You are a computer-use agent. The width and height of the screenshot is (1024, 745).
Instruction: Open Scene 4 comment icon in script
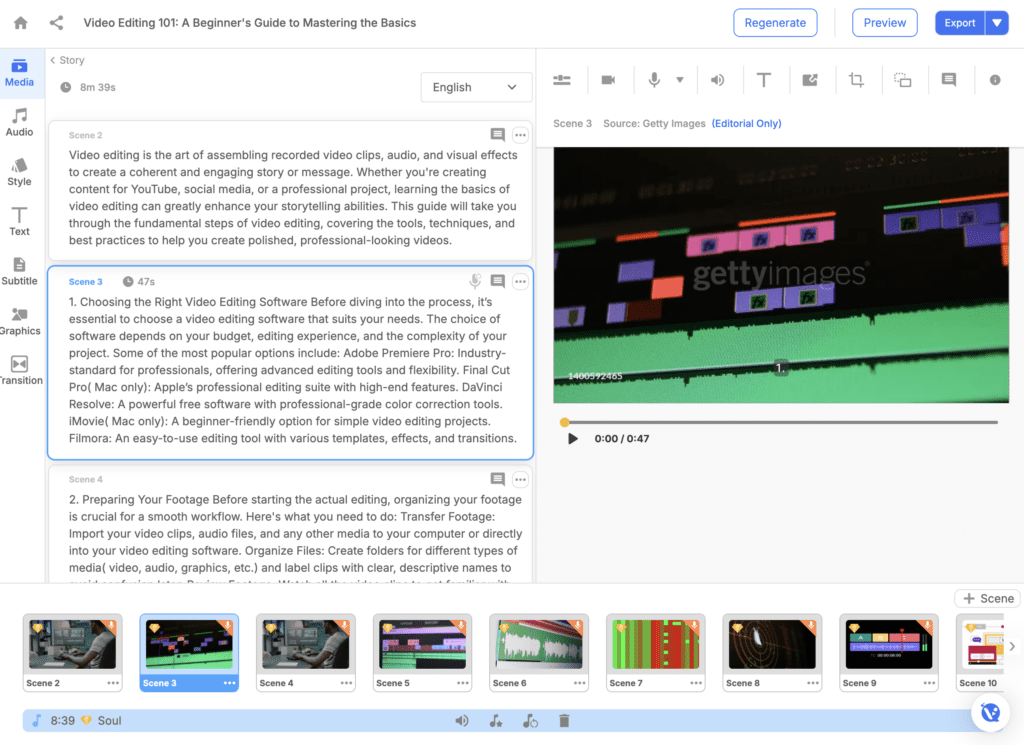click(x=498, y=479)
